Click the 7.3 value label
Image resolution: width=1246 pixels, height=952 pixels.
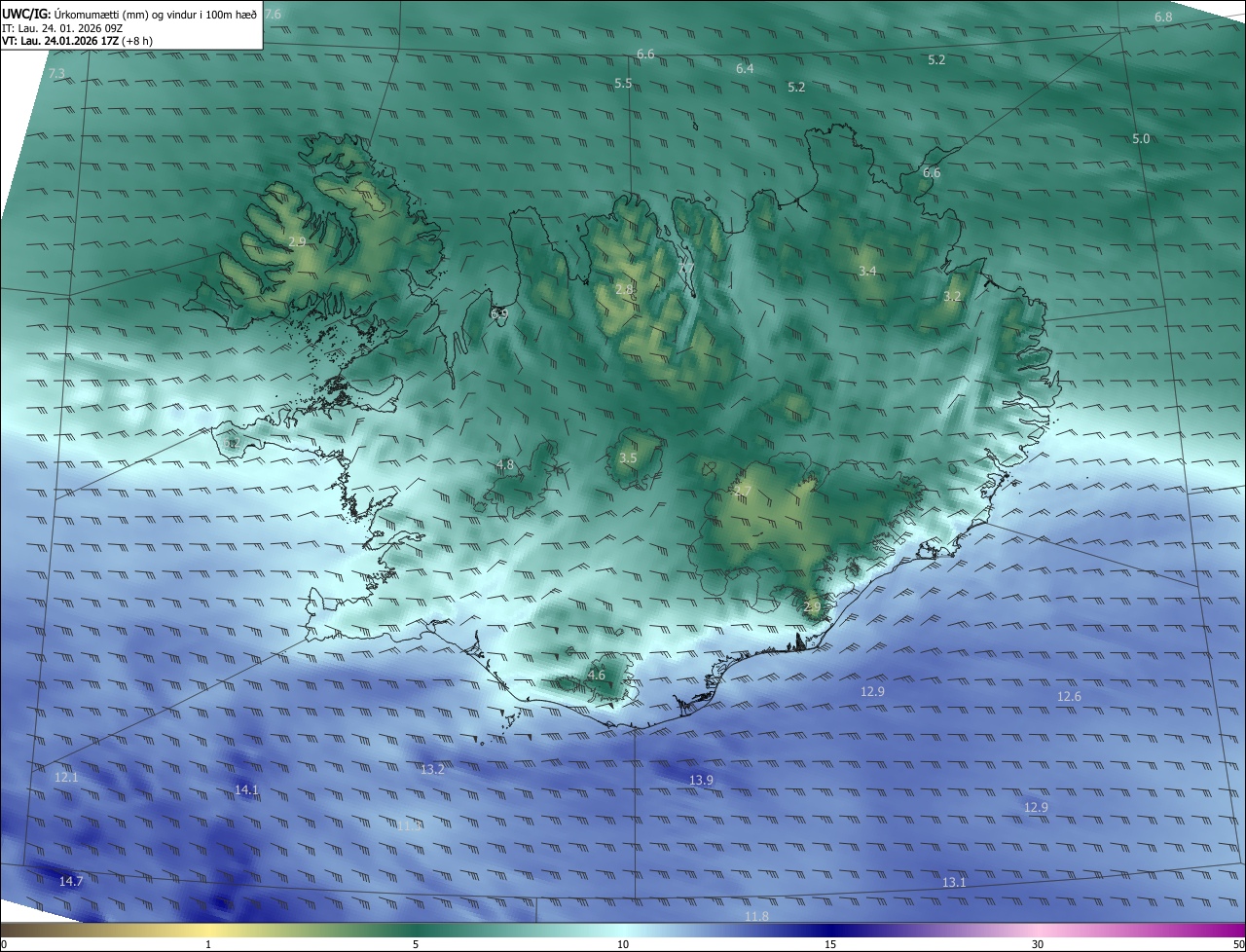tap(56, 74)
